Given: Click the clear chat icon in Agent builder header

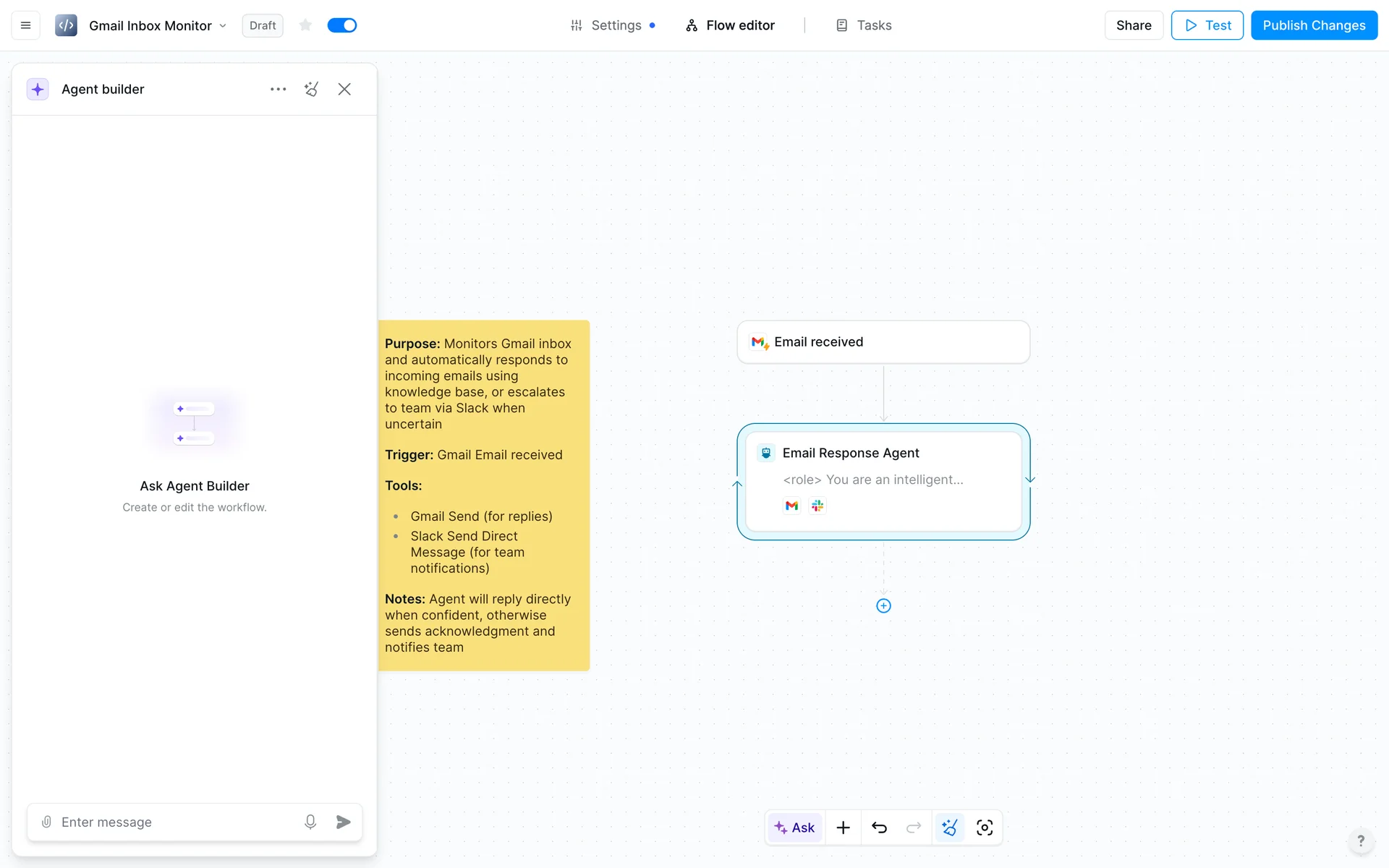Looking at the screenshot, I should click(x=311, y=89).
